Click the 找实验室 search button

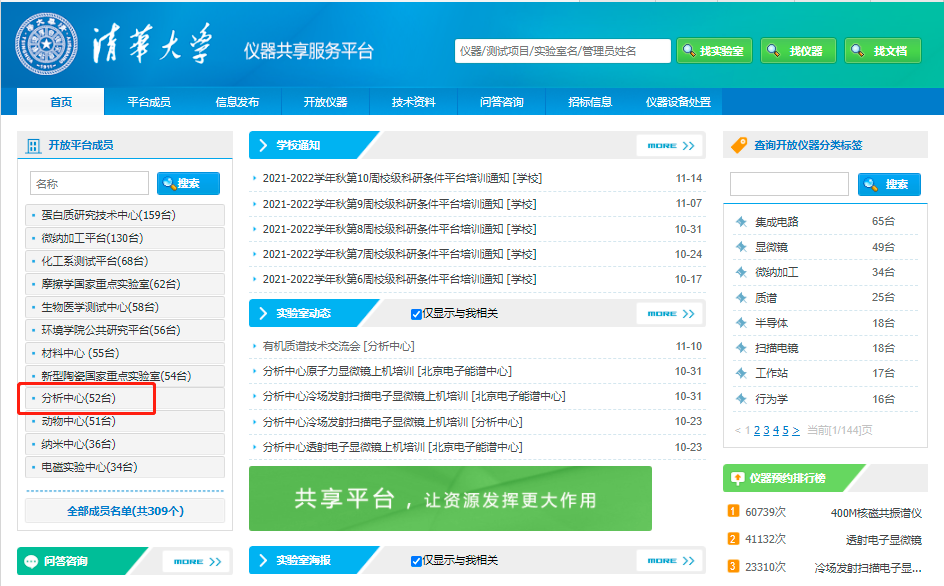click(x=714, y=51)
